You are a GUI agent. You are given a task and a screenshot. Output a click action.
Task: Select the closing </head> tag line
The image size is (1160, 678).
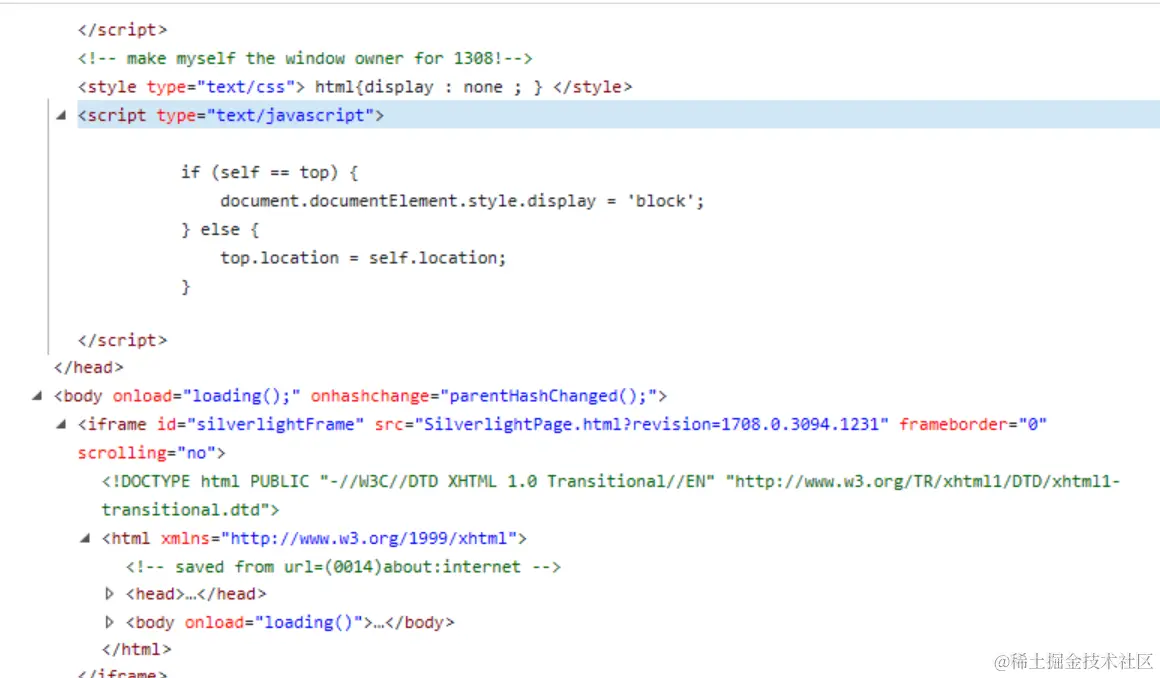[x=89, y=367]
